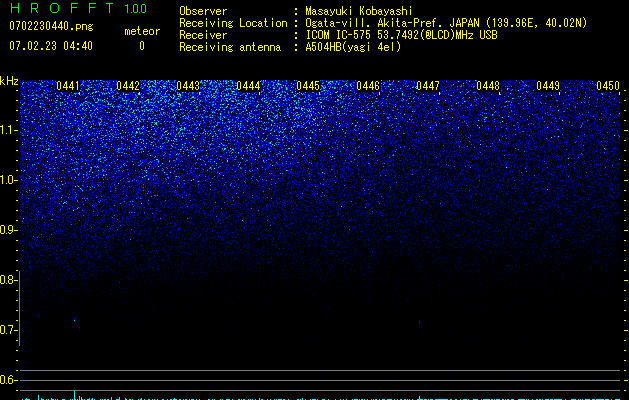
Task: Click time marker 0444
Action: [248, 86]
